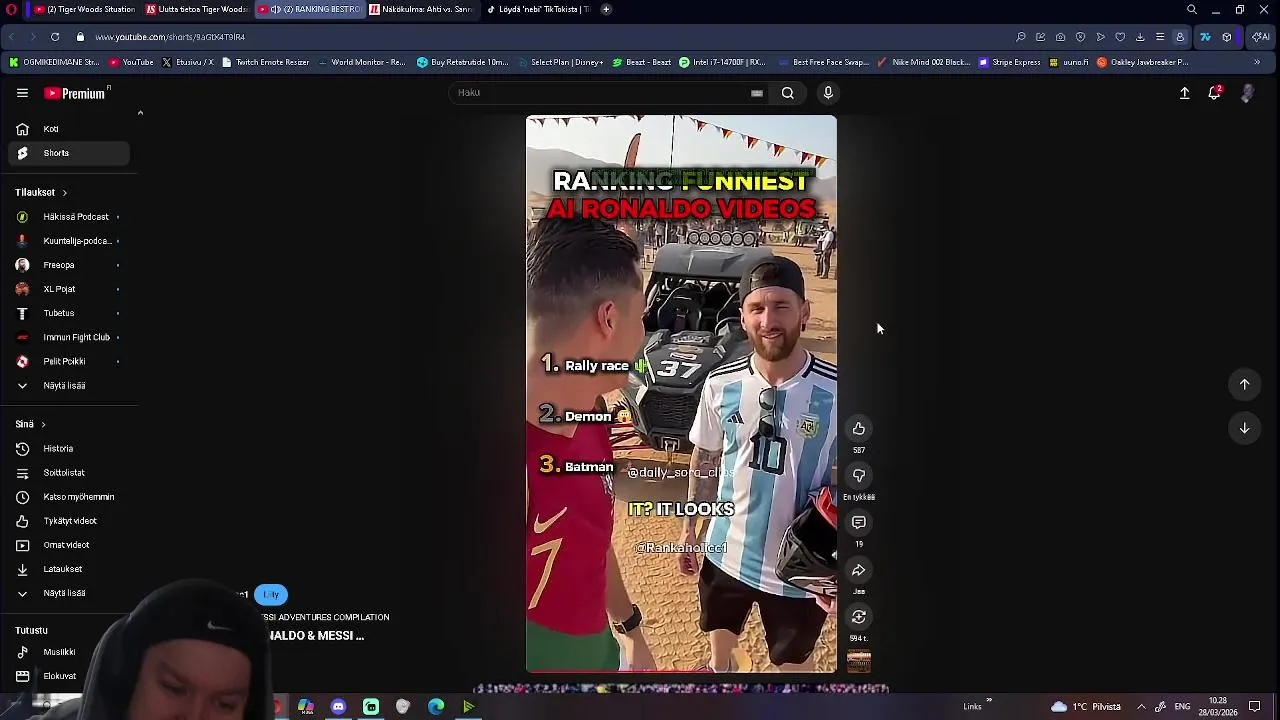Click the browser downloads icon in toolbar
This screenshot has height=720, width=1280.
(1140, 37)
